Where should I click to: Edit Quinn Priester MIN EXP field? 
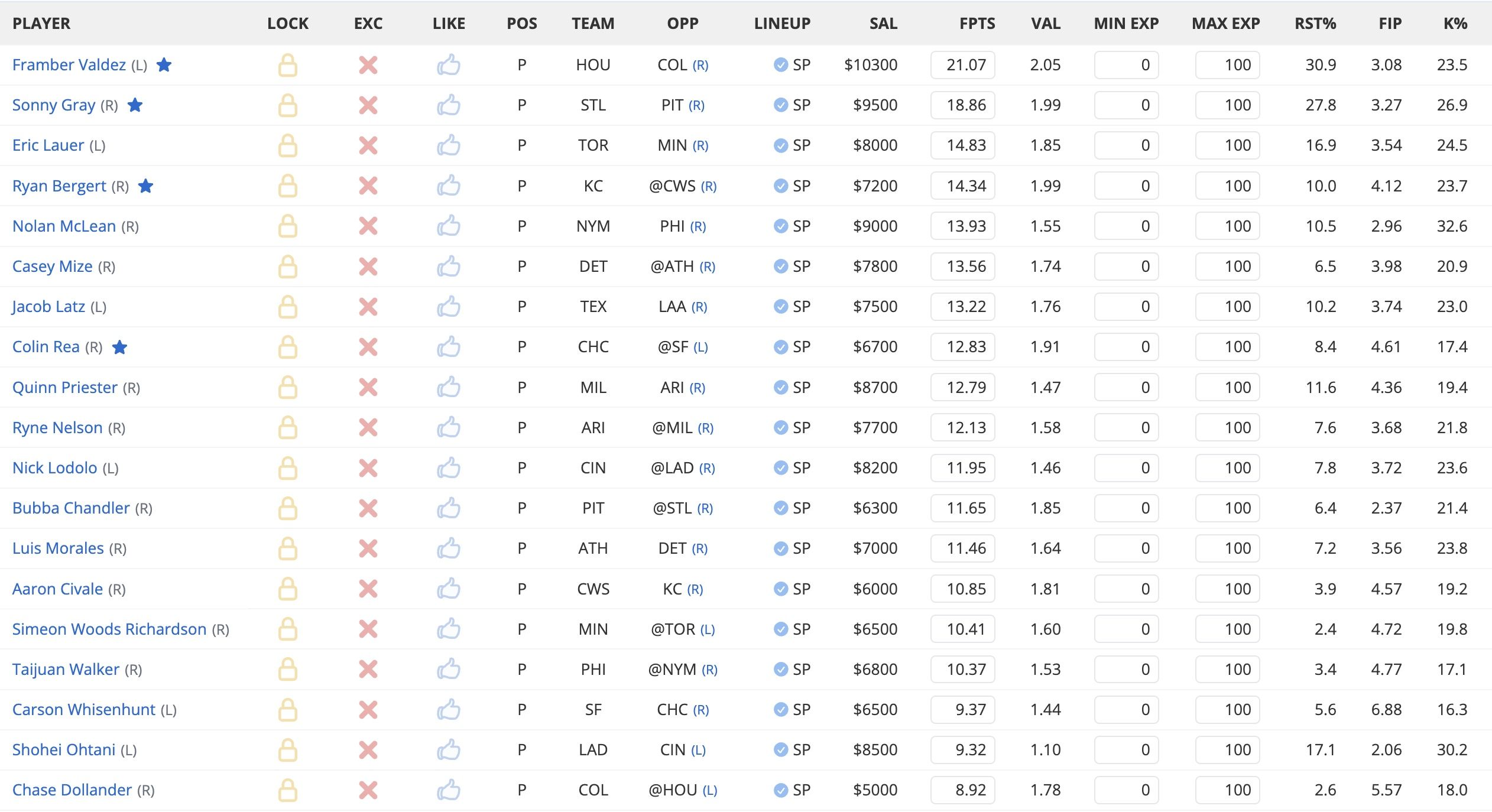point(1126,388)
